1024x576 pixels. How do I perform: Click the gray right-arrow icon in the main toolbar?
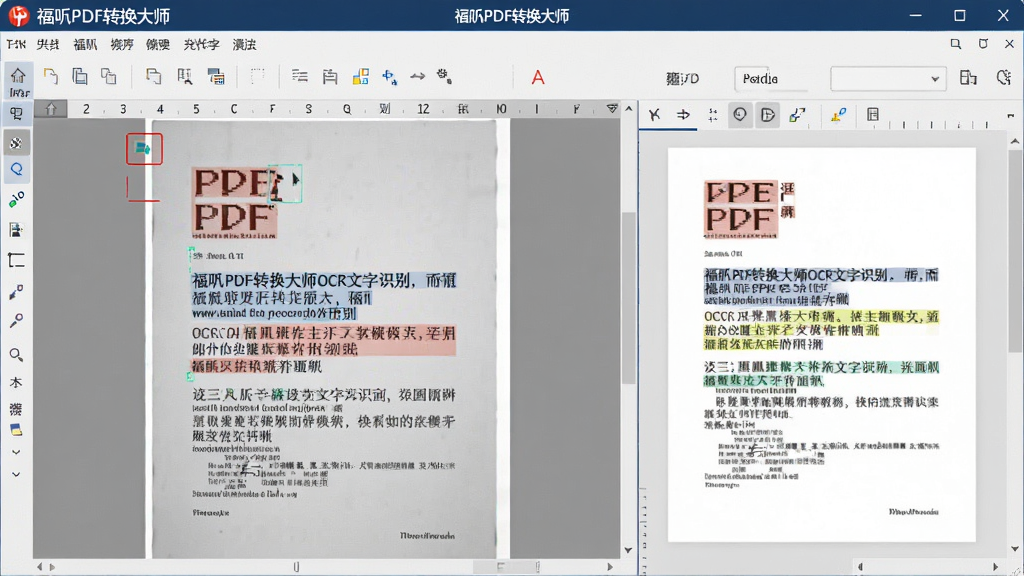pos(417,76)
